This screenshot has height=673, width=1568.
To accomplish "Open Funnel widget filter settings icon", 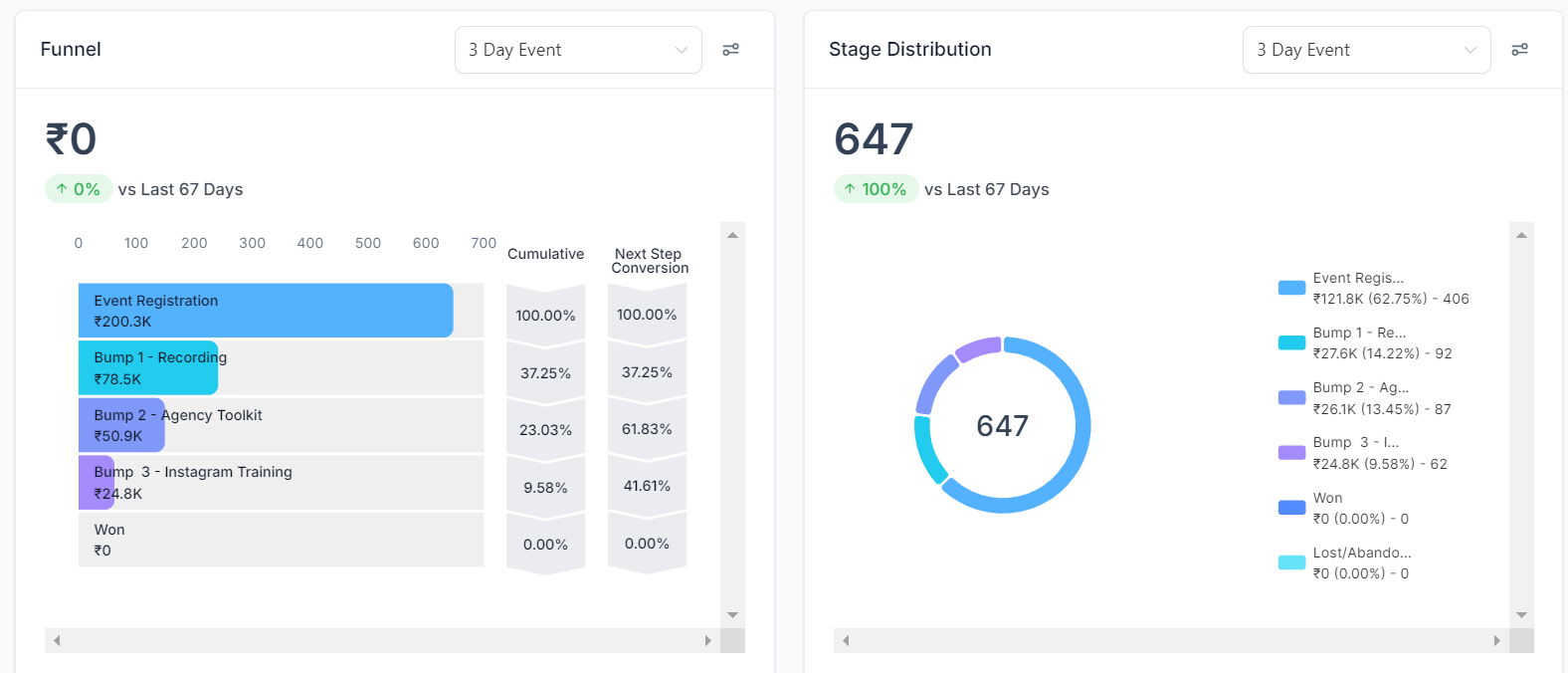I will click(730, 50).
